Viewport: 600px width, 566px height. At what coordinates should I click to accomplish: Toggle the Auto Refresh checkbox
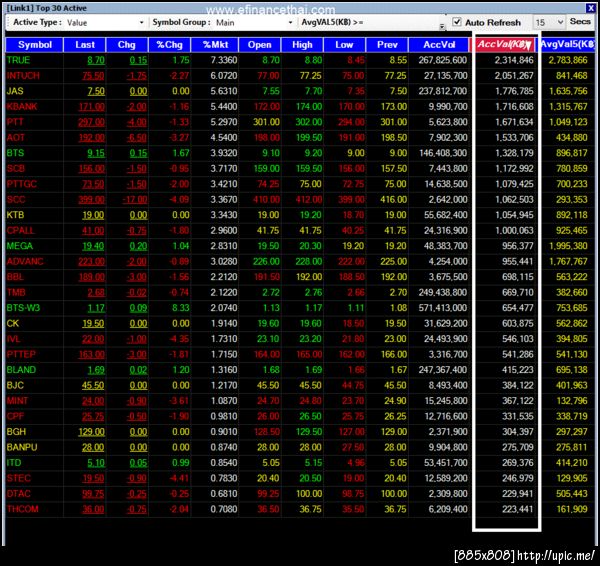(x=457, y=22)
